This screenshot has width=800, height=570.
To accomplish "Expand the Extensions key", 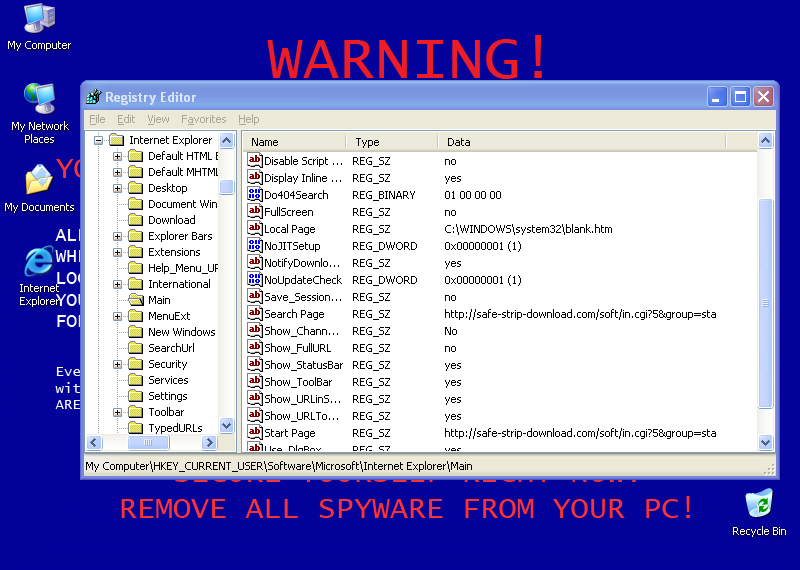I will [117, 252].
